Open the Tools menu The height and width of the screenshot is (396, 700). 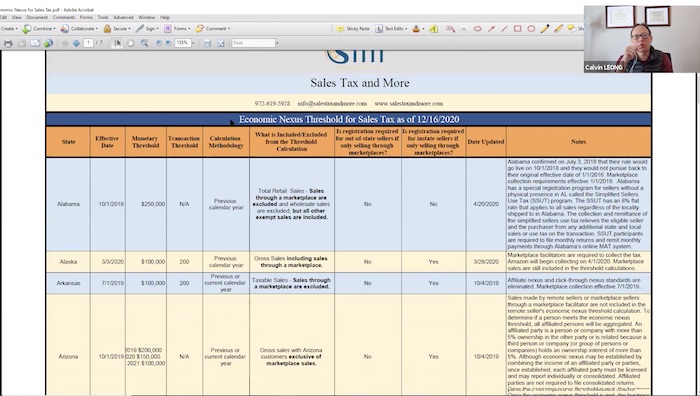pos(103,17)
